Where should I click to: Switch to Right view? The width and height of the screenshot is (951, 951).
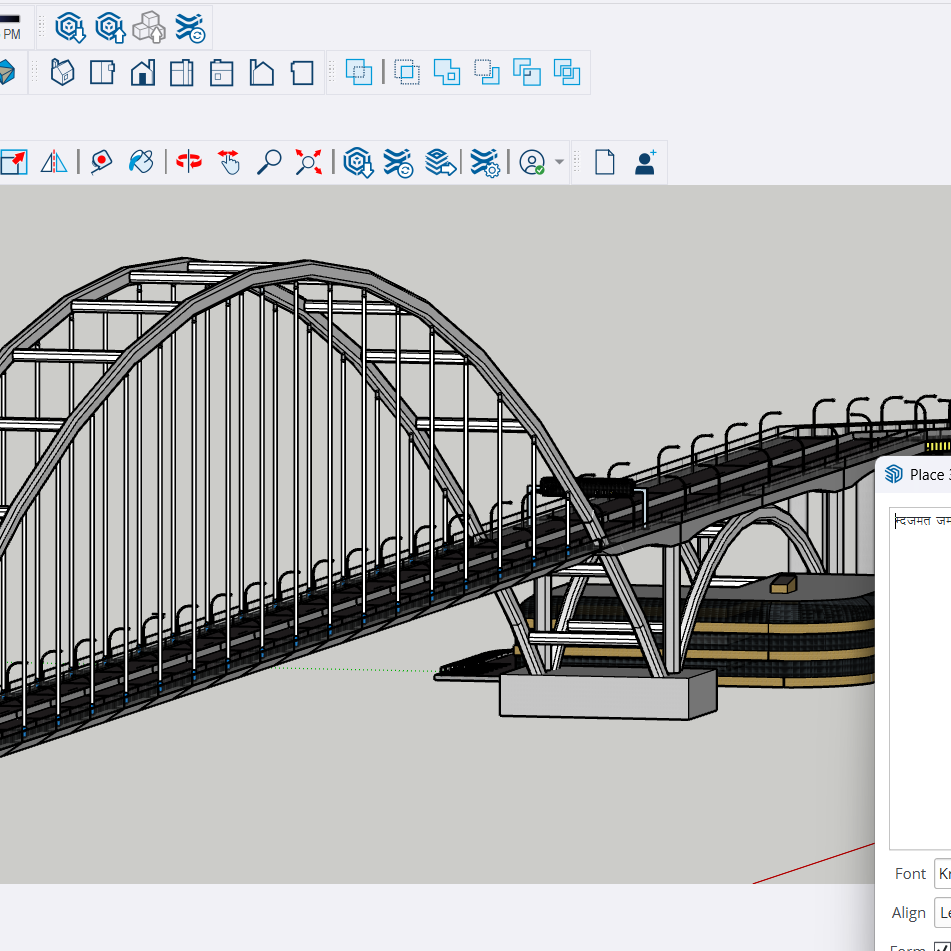pos(182,73)
